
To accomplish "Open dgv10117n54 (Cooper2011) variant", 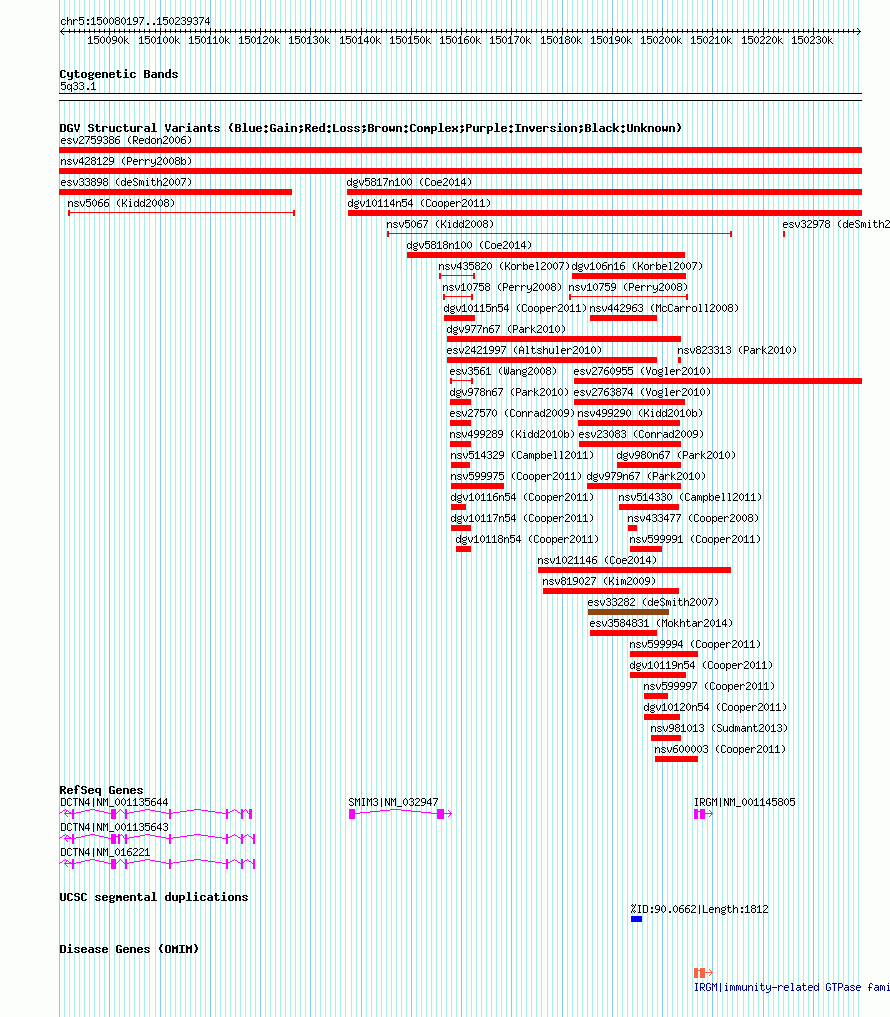I will [x=522, y=518].
